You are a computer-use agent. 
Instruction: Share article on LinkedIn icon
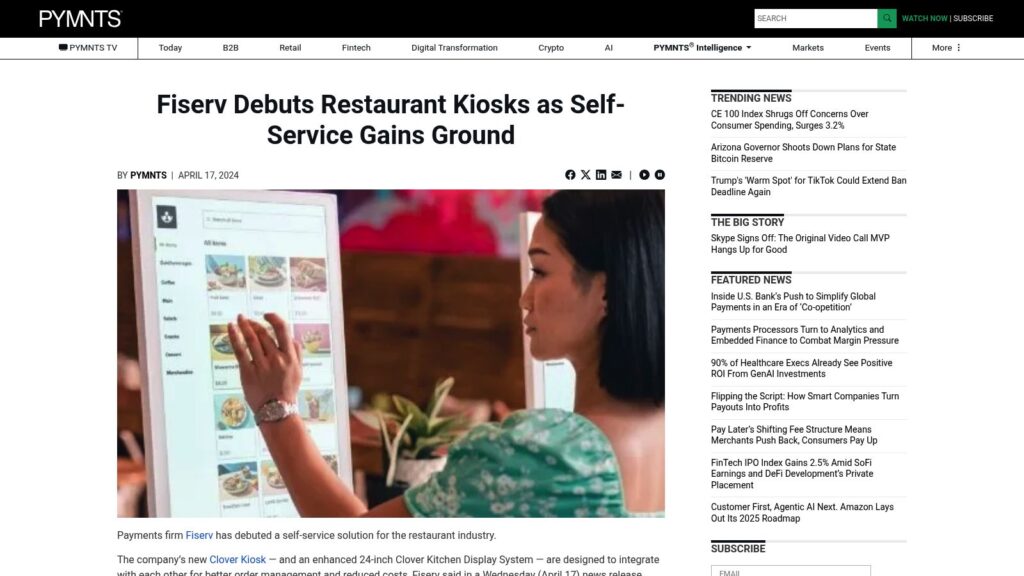pyautogui.click(x=601, y=175)
